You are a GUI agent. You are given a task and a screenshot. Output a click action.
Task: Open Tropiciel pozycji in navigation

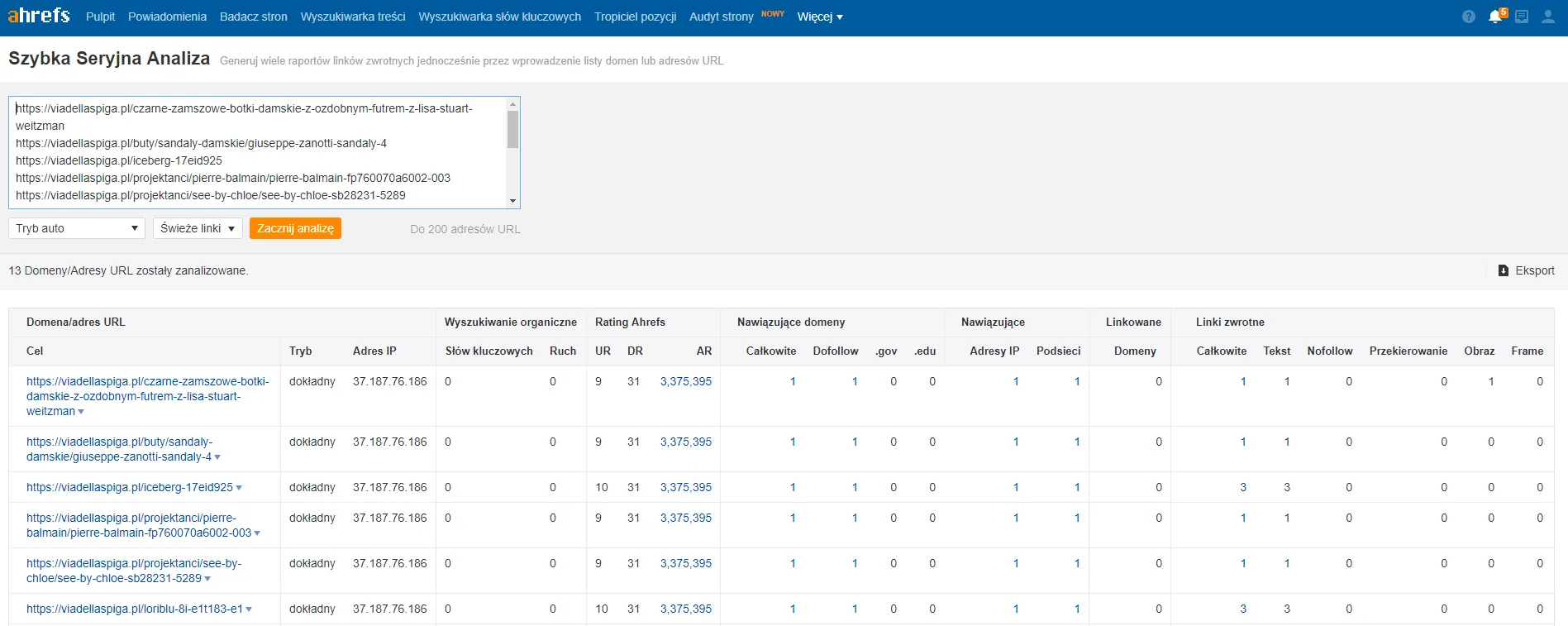click(x=635, y=17)
